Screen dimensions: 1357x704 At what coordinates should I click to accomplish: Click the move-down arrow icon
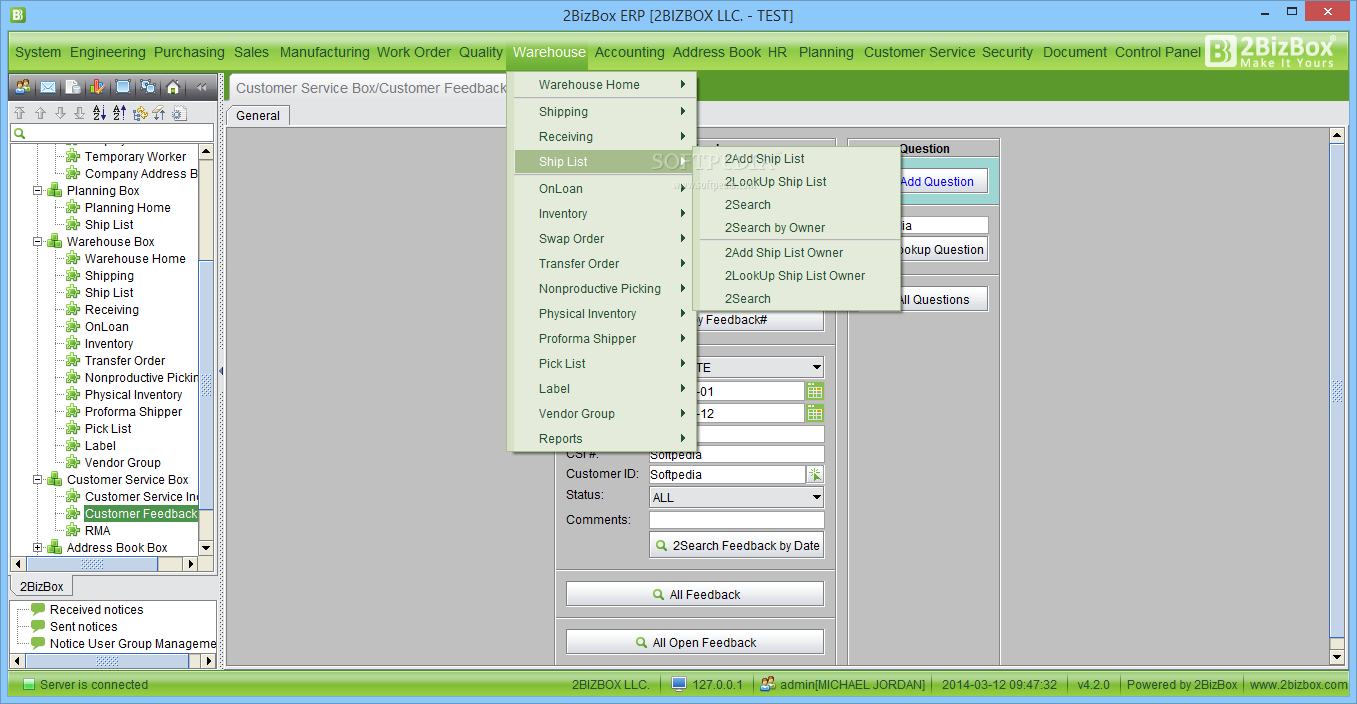click(60, 113)
